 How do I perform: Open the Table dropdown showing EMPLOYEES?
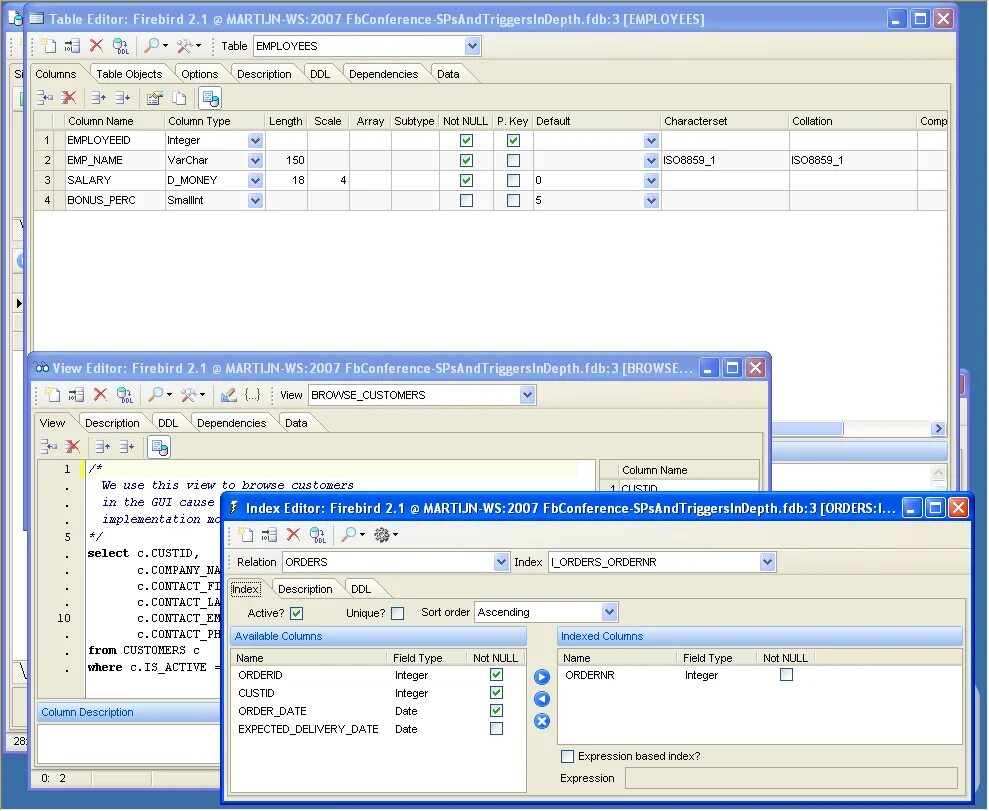point(472,45)
